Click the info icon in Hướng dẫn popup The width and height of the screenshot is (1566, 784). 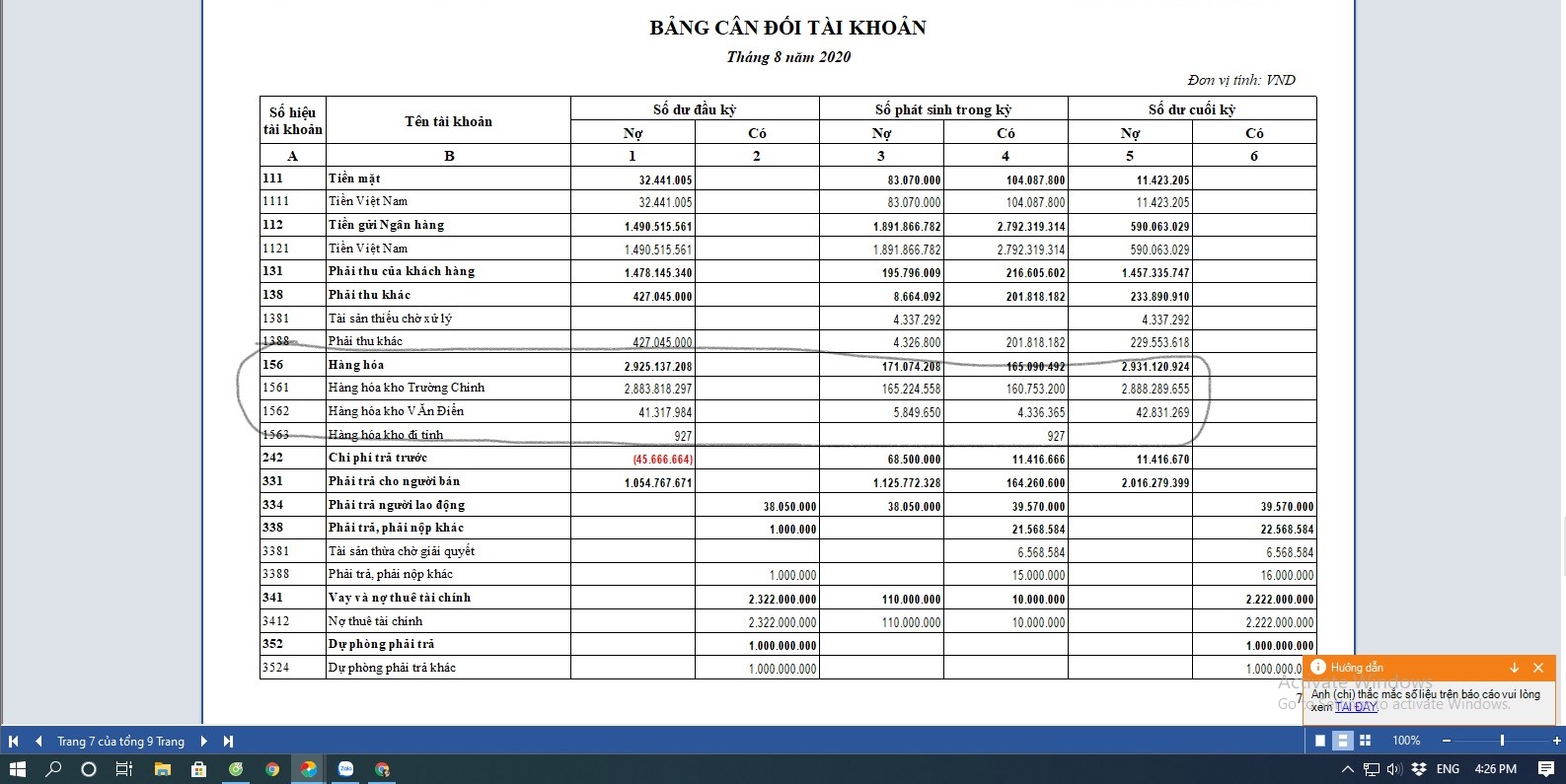click(x=1318, y=668)
